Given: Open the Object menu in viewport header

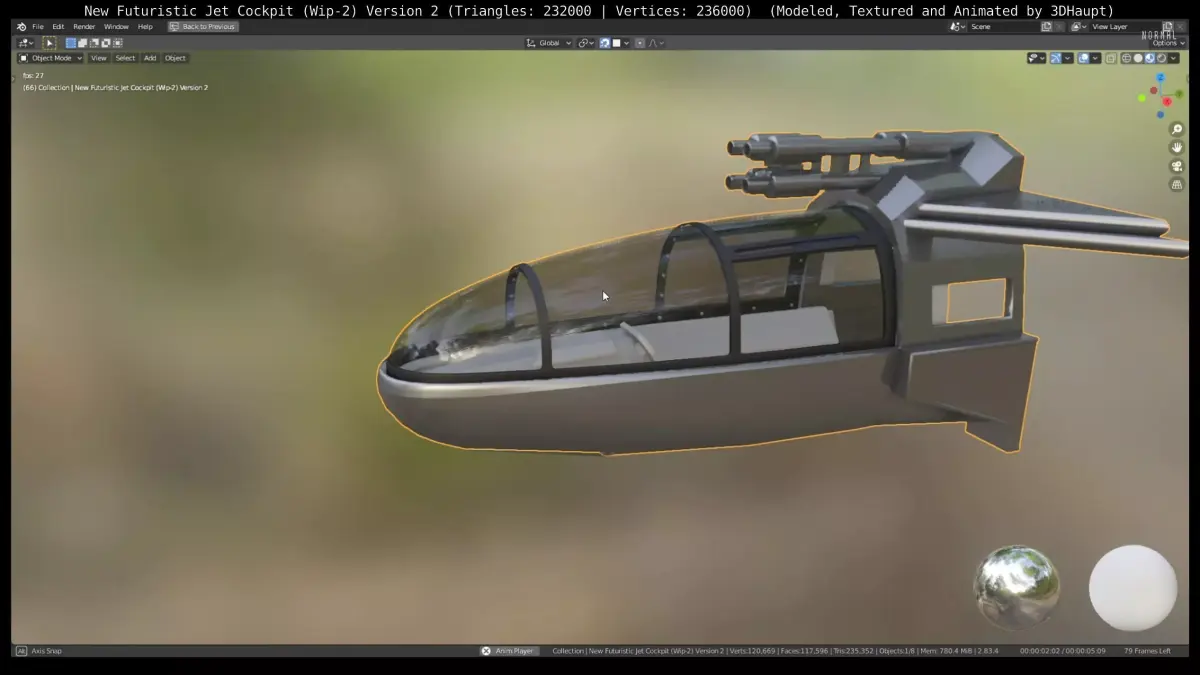Looking at the screenshot, I should [175, 58].
